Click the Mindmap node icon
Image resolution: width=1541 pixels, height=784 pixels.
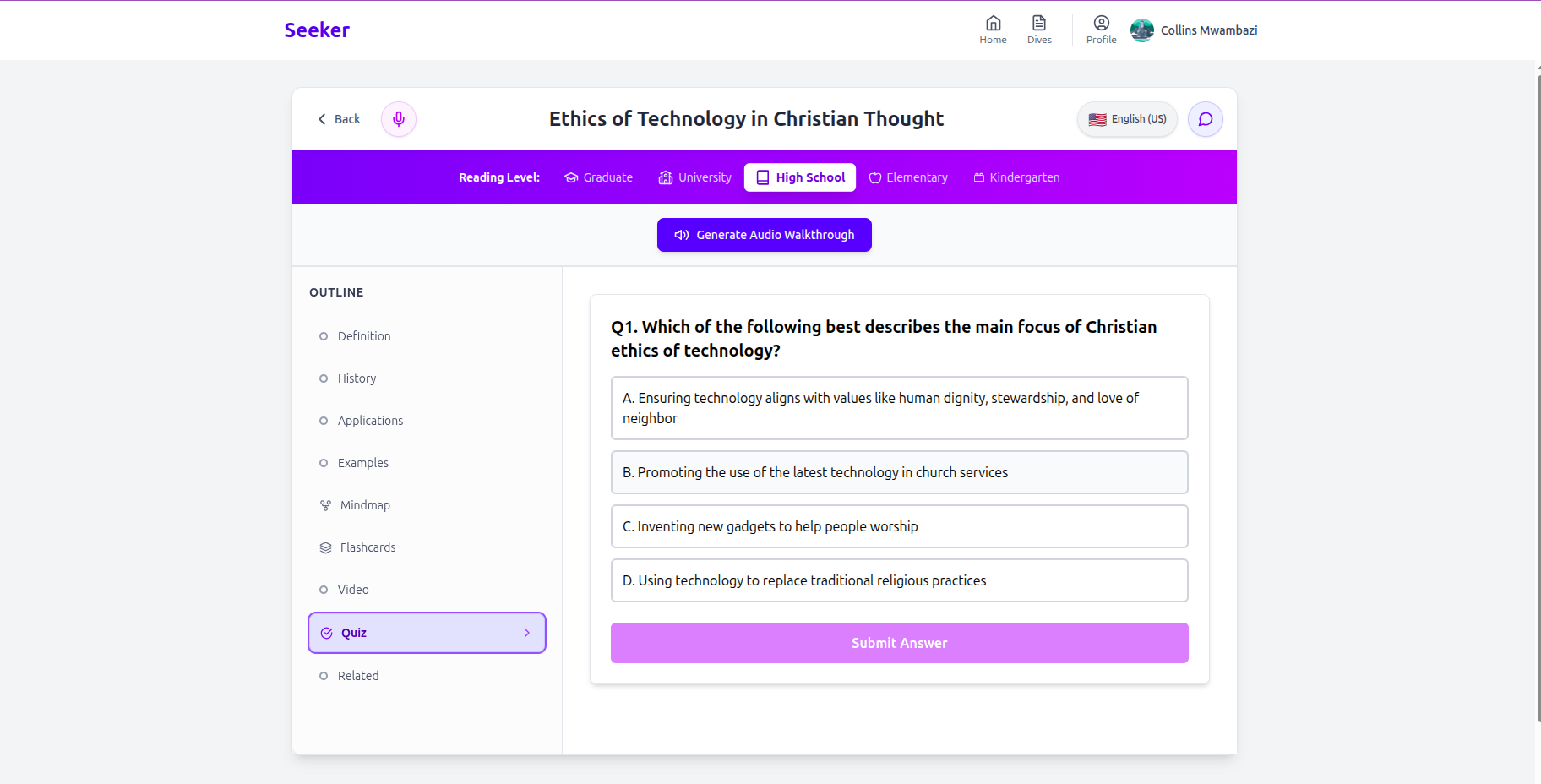[325, 505]
